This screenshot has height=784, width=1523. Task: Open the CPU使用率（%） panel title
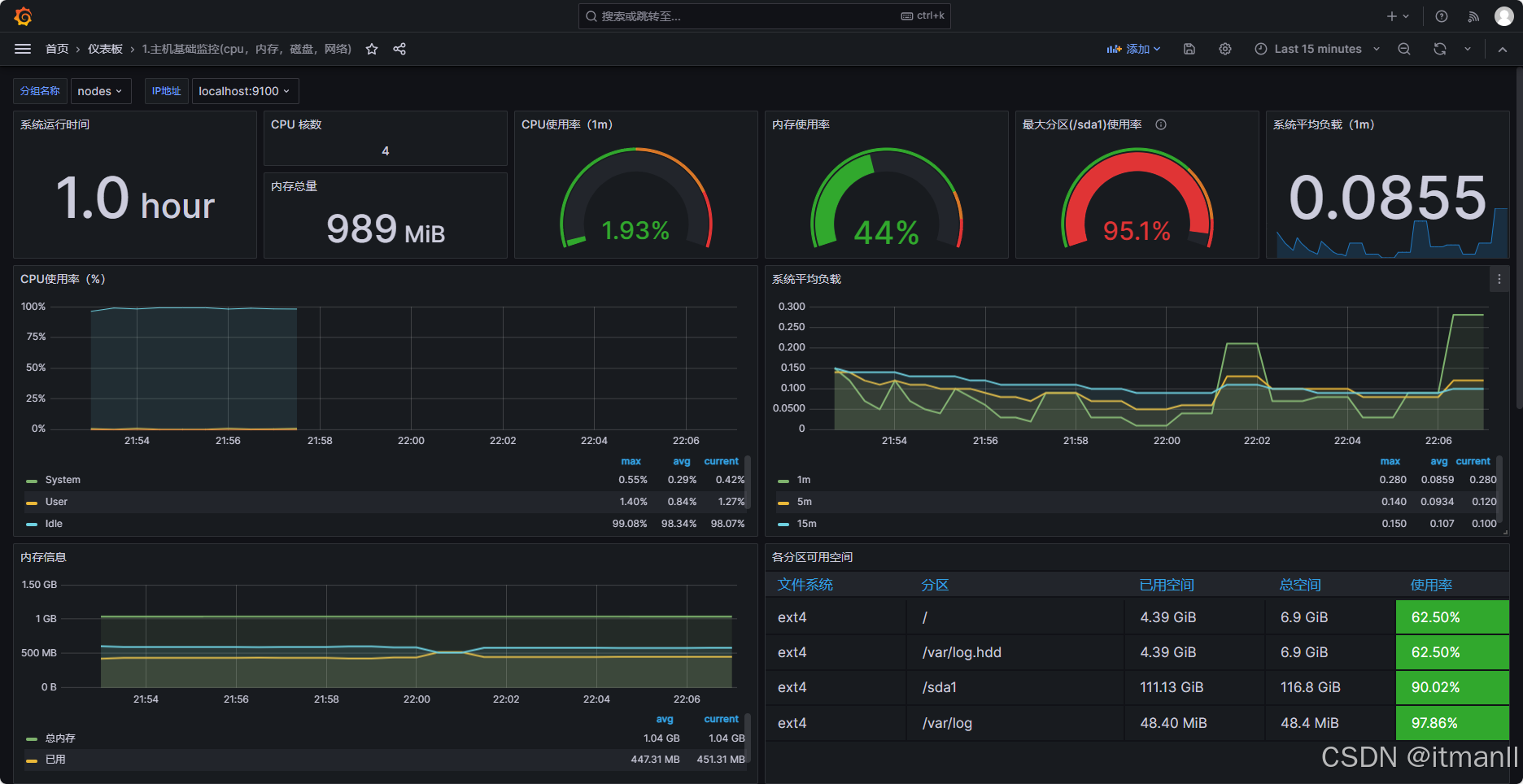pos(63,279)
